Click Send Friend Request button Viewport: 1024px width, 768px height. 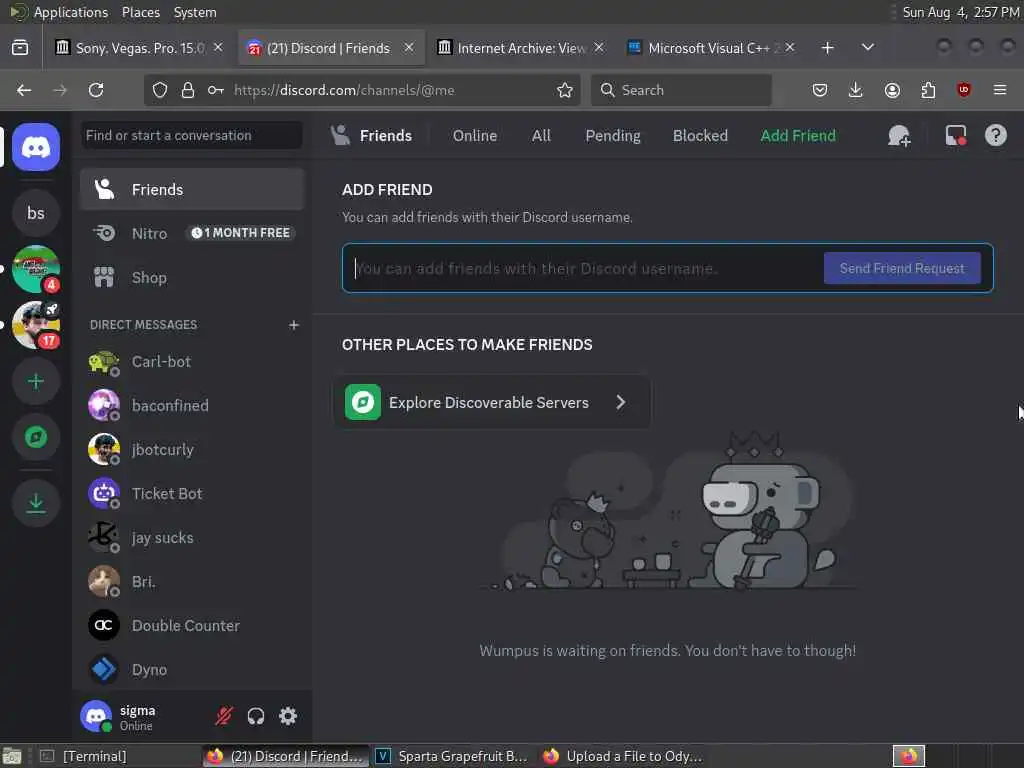(902, 268)
